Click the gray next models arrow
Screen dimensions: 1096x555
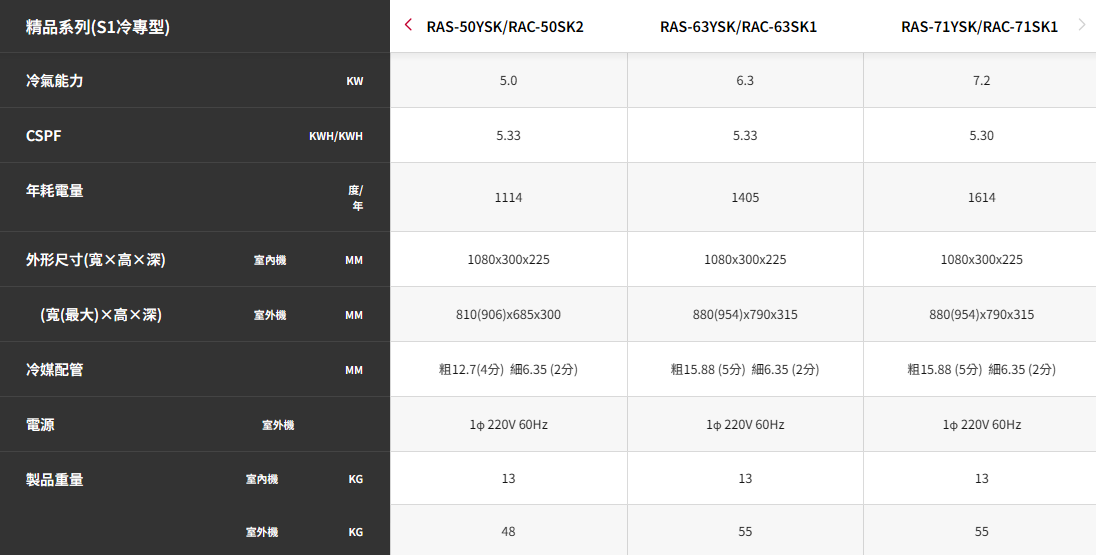coord(1083,25)
